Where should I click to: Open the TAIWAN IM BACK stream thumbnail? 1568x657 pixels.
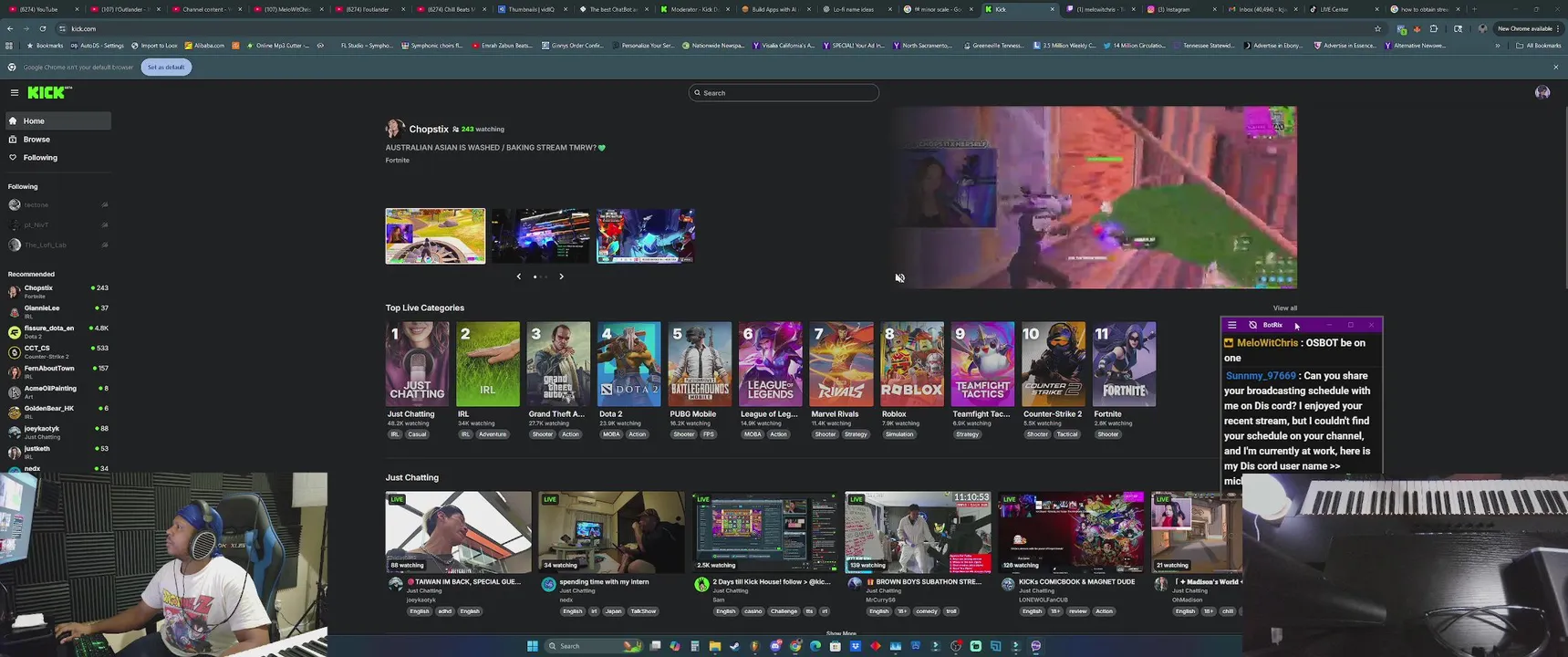(x=458, y=532)
